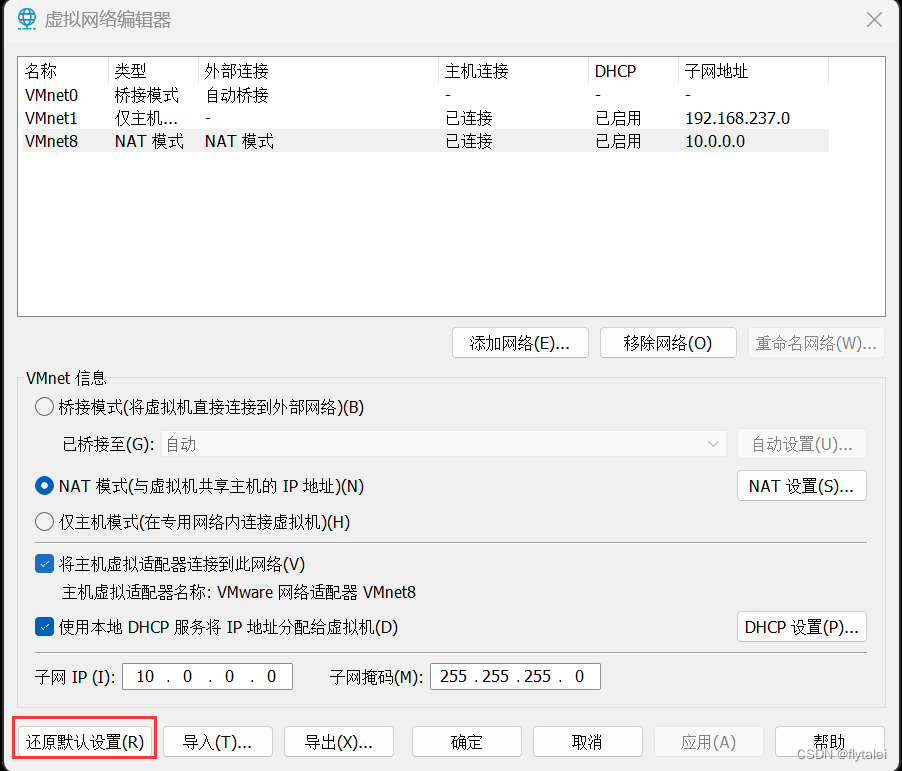Toggle 使用本地 DHCP 服务 checkbox
Viewport: 902px width, 771px height.
(44, 627)
